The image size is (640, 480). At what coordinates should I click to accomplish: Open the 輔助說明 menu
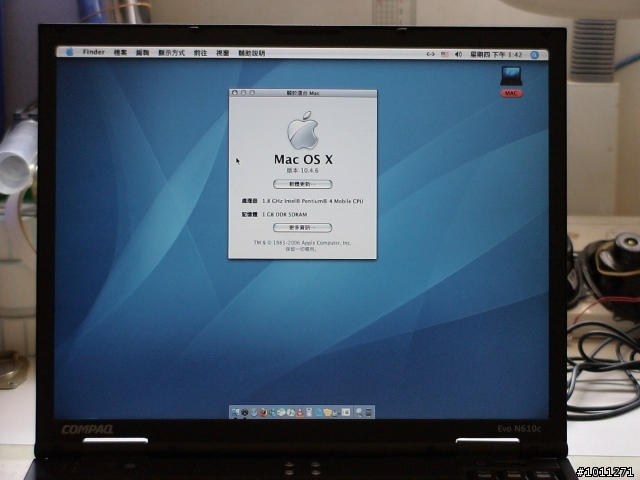(251, 53)
